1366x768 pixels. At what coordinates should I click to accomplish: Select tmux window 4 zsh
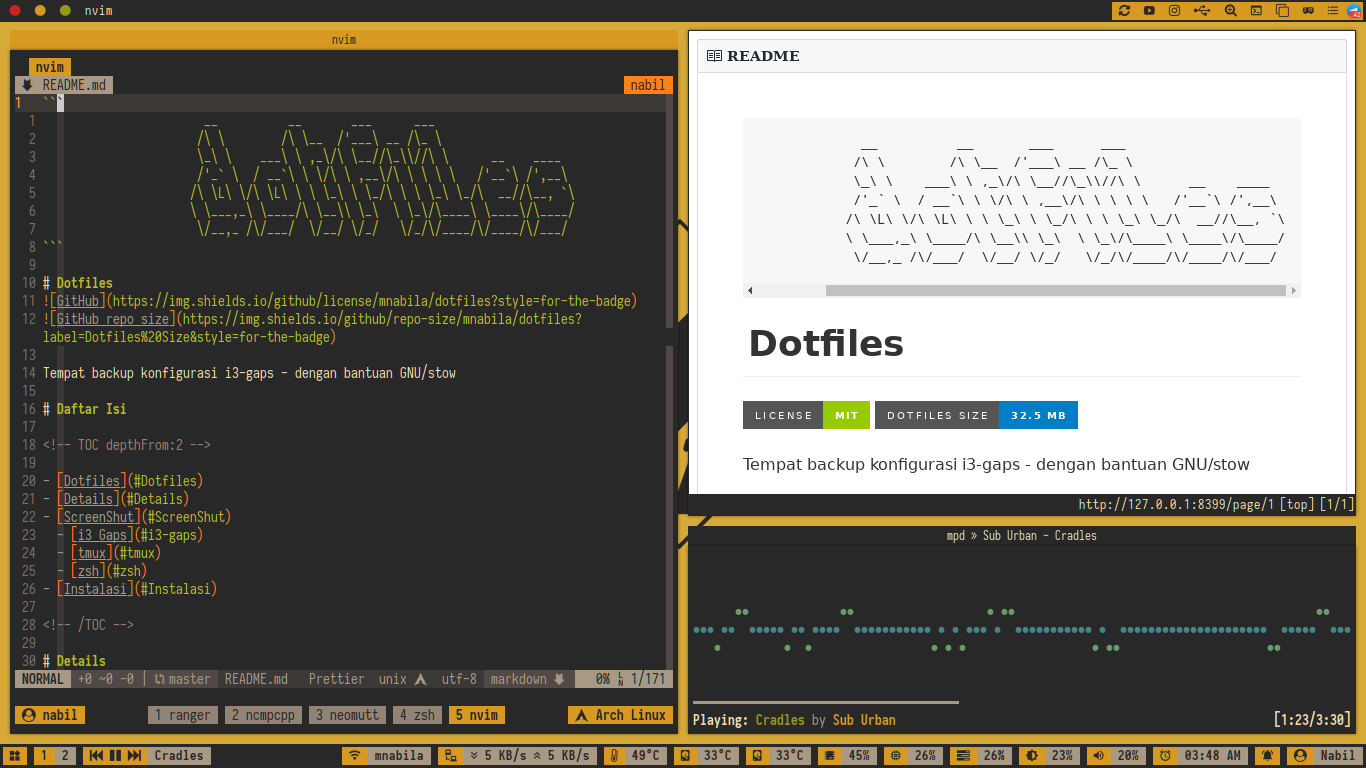(x=417, y=715)
